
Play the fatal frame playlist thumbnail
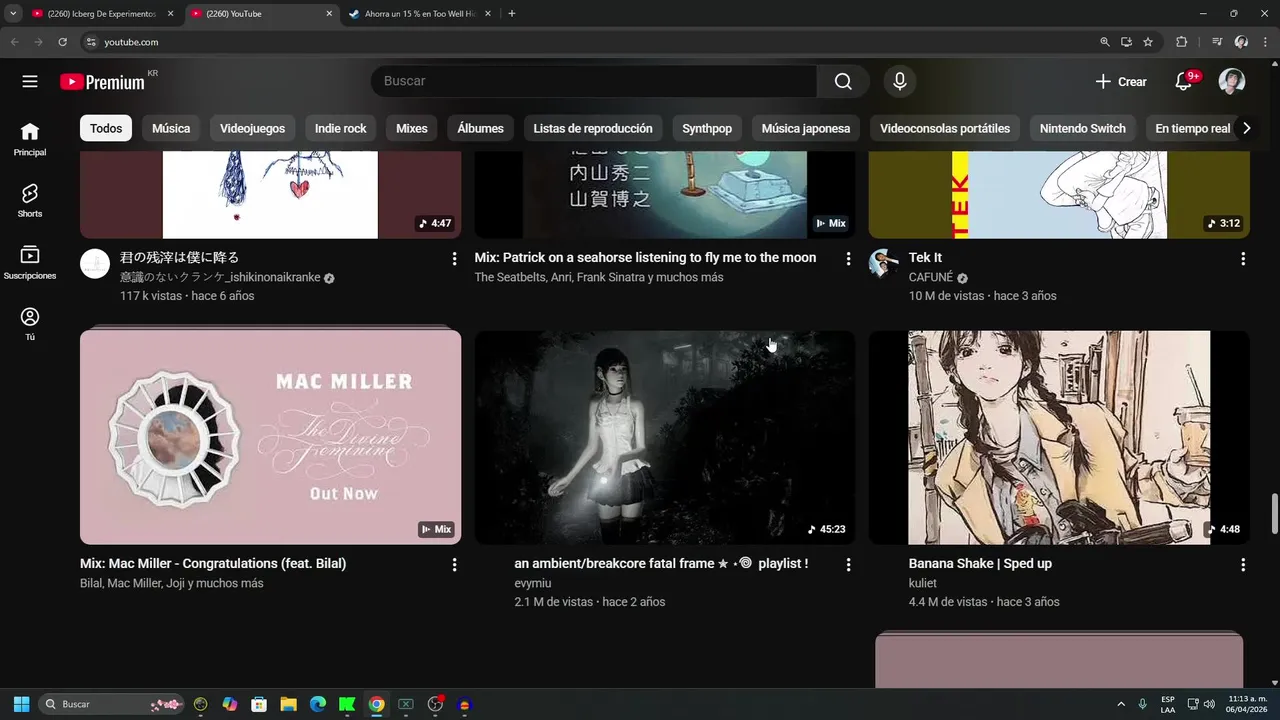click(665, 437)
